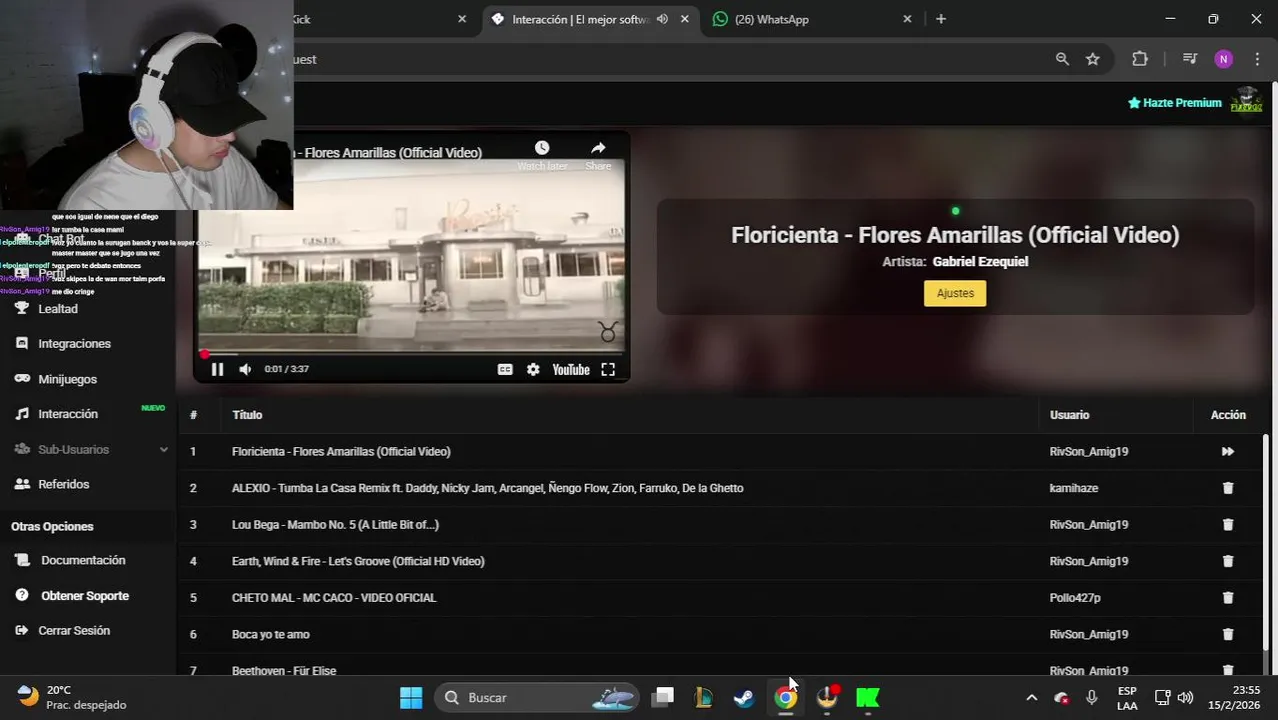Delete ALEXIO - Tumba La Casa Remix from queue

tap(1228, 488)
